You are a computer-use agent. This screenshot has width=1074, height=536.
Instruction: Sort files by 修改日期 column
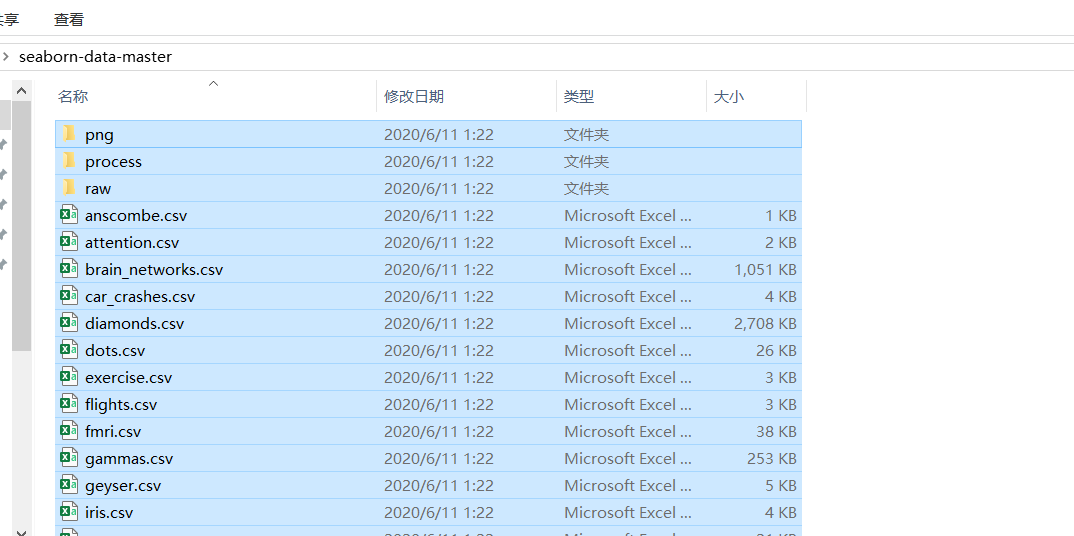point(414,97)
